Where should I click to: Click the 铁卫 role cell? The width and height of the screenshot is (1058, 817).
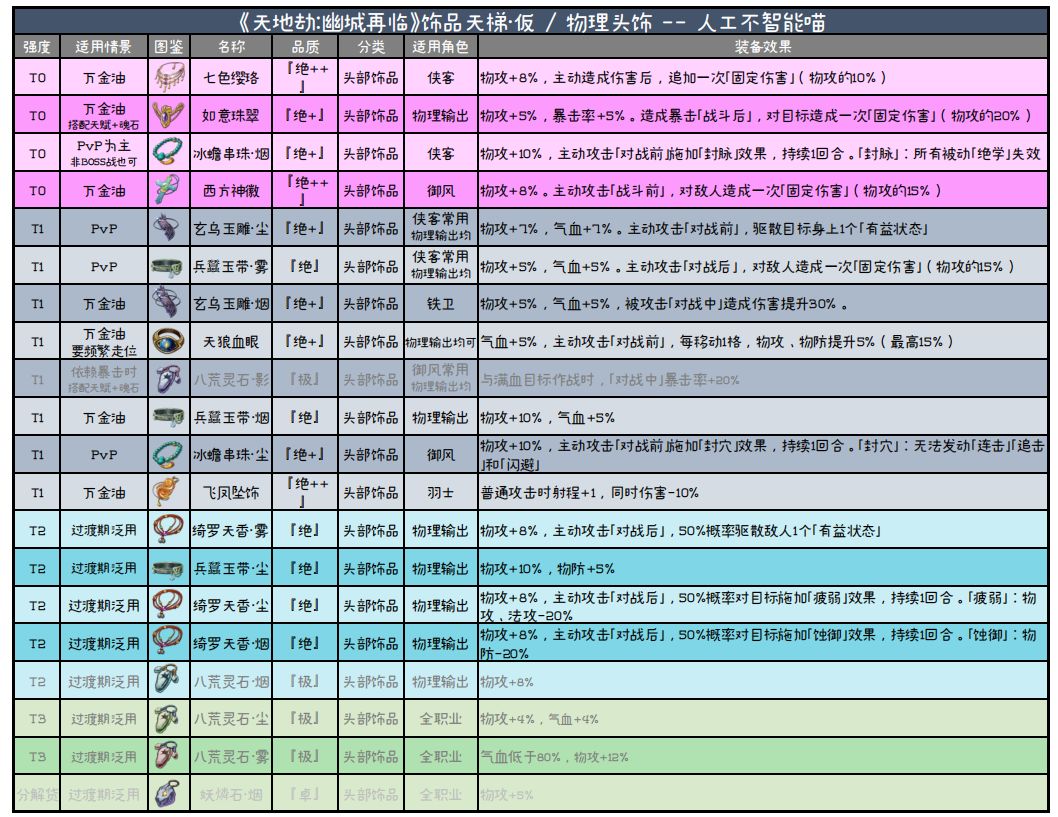(441, 304)
